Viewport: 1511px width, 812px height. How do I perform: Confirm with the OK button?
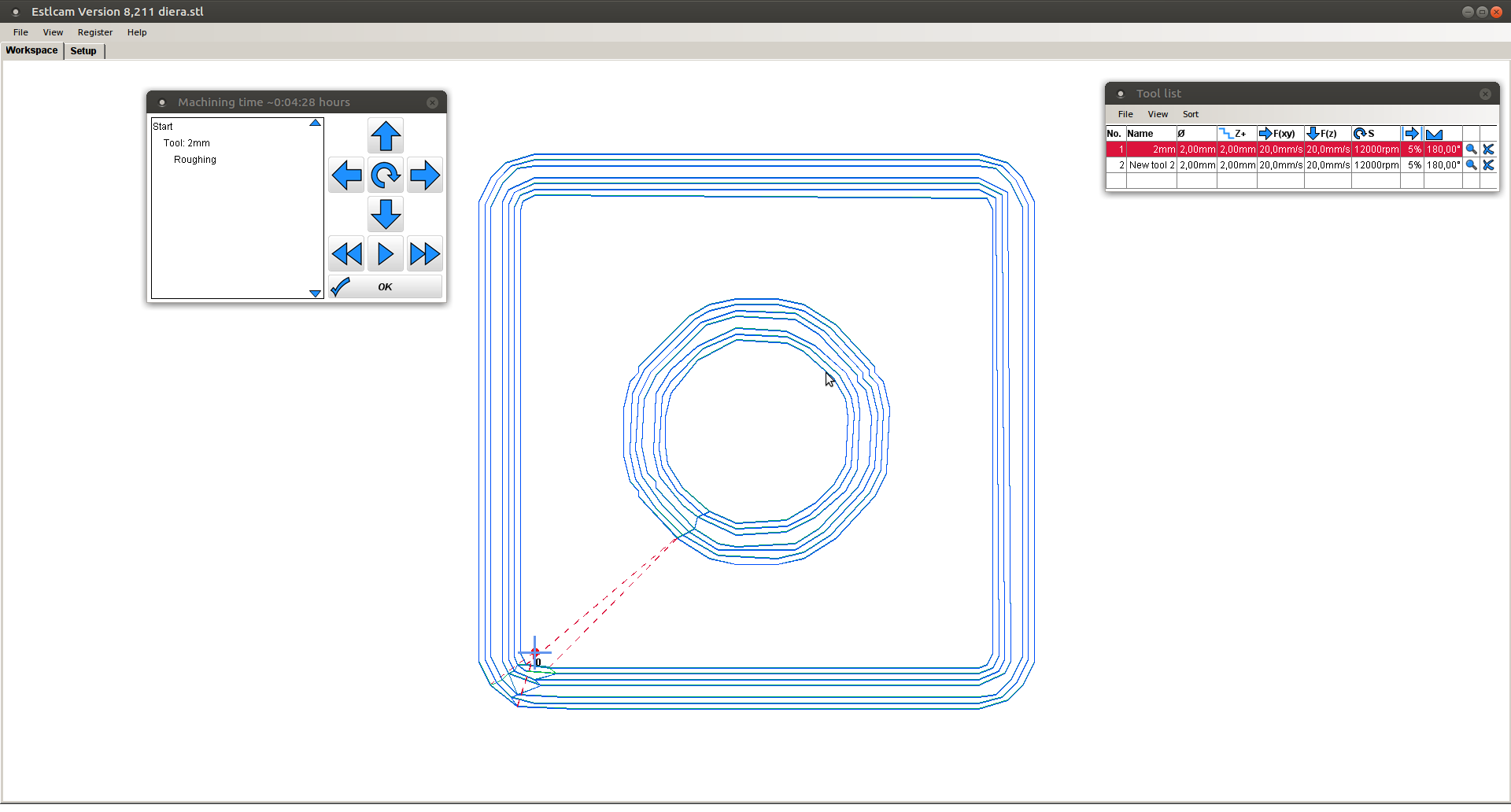click(385, 287)
